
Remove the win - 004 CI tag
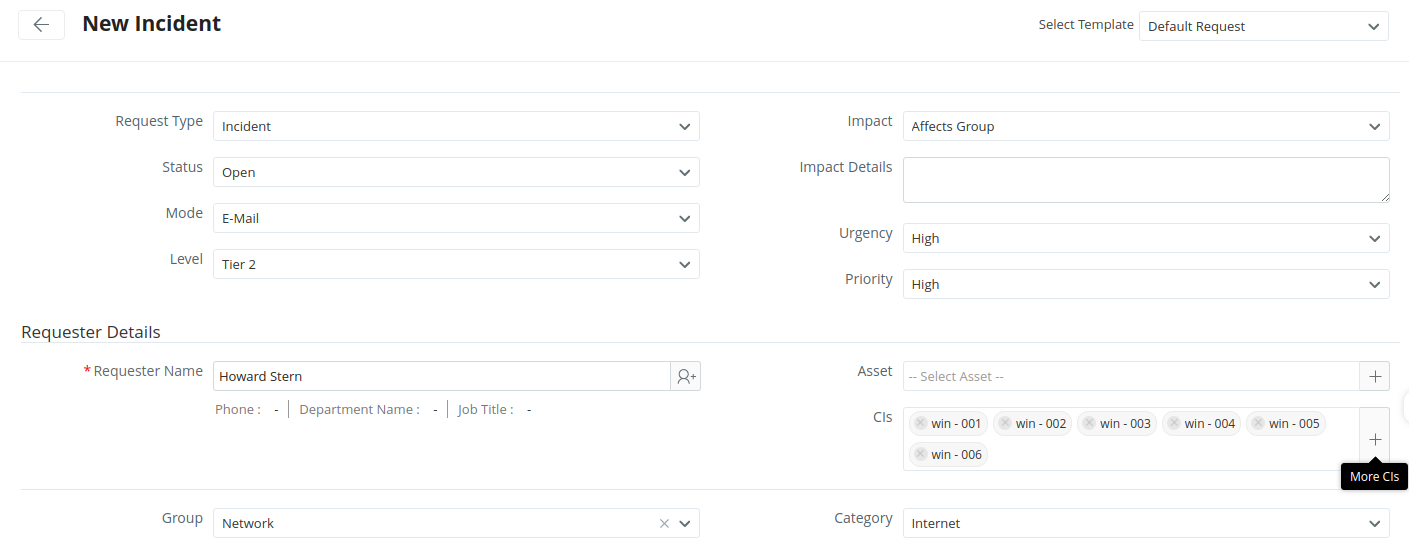point(1174,423)
